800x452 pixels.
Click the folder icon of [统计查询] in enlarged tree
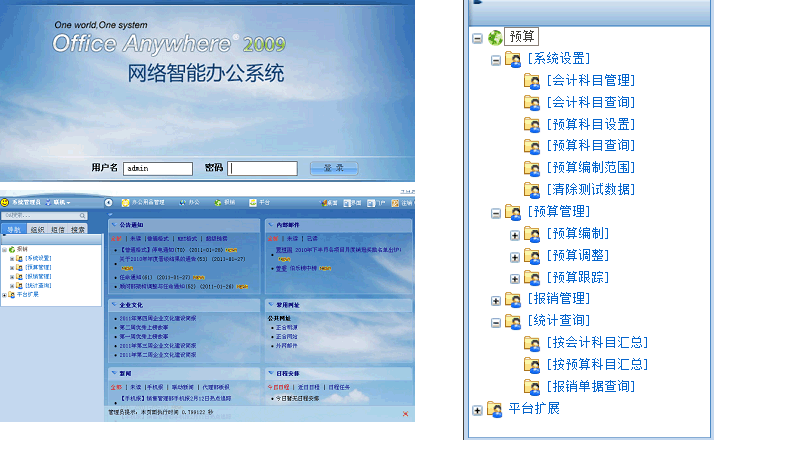pyautogui.click(x=513, y=321)
